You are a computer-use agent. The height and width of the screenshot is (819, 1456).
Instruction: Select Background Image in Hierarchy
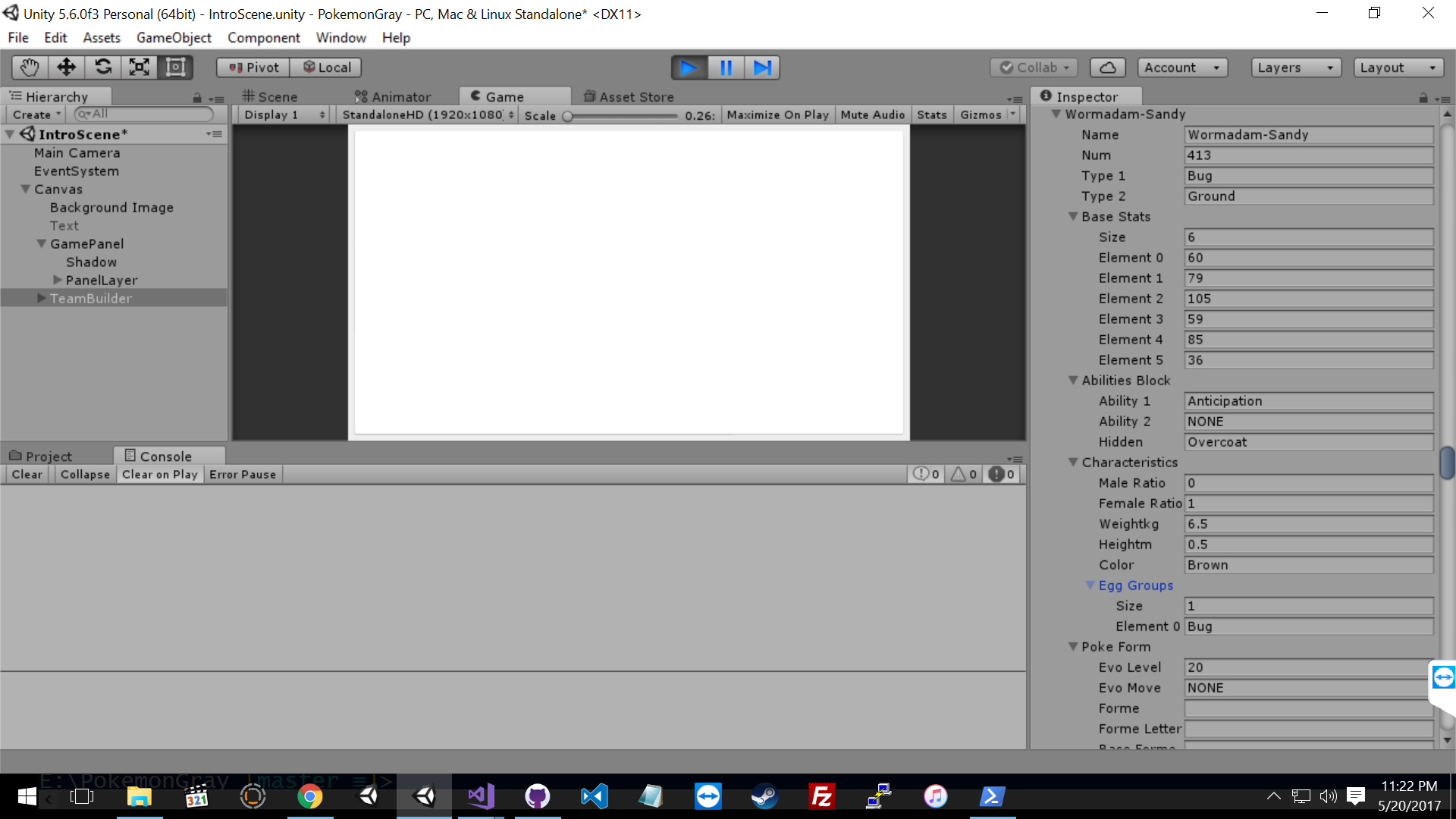(111, 207)
